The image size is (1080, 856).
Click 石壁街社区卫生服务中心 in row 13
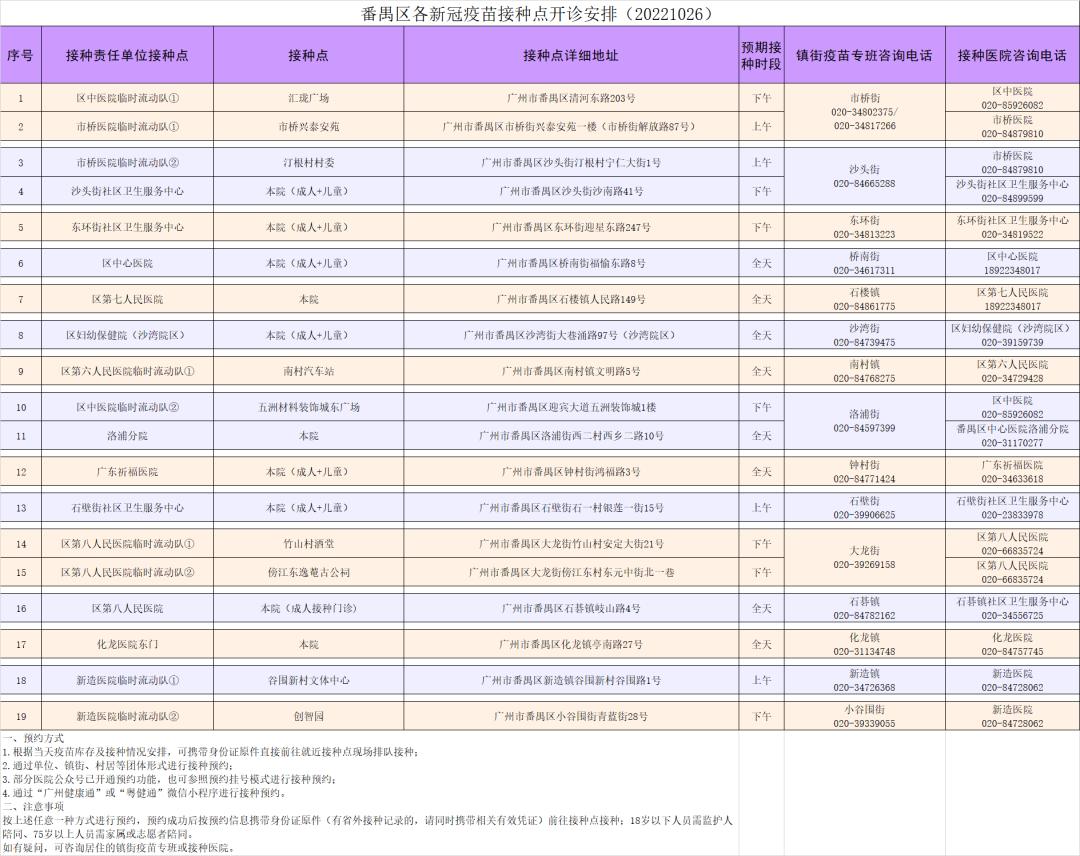[127, 508]
